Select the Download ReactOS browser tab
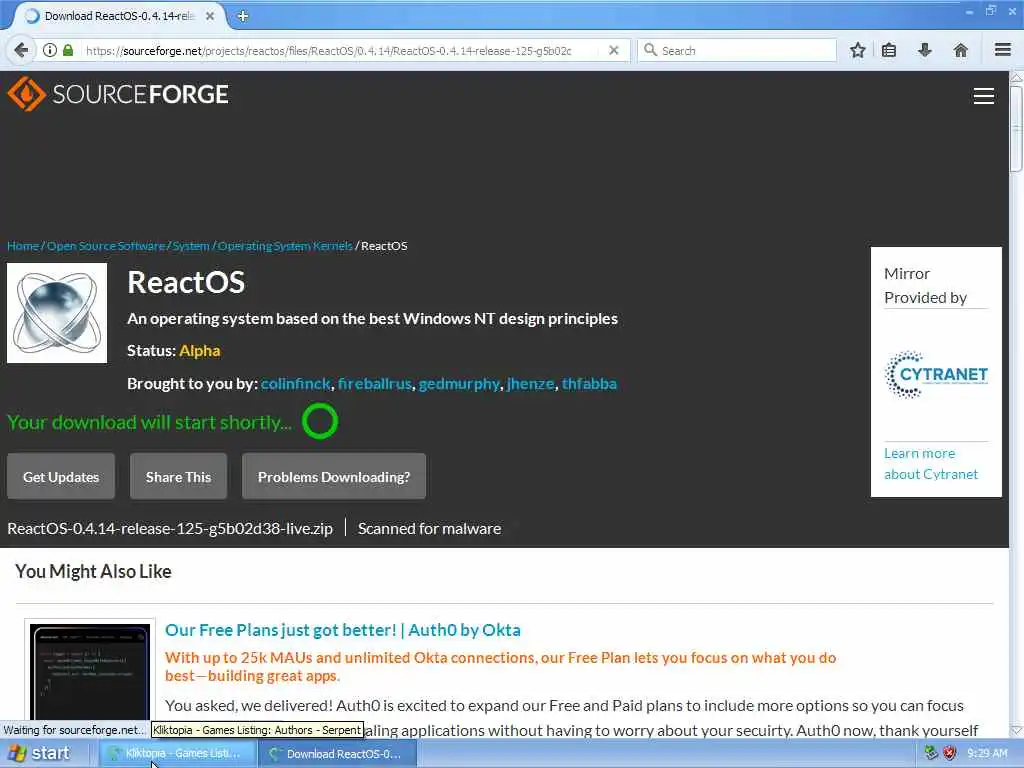Screen dimensions: 1024x768 click(120, 16)
